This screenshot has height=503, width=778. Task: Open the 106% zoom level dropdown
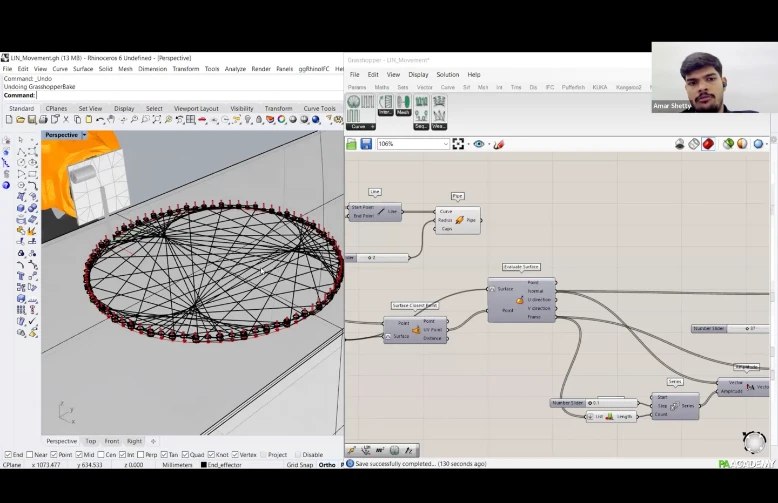coord(444,144)
